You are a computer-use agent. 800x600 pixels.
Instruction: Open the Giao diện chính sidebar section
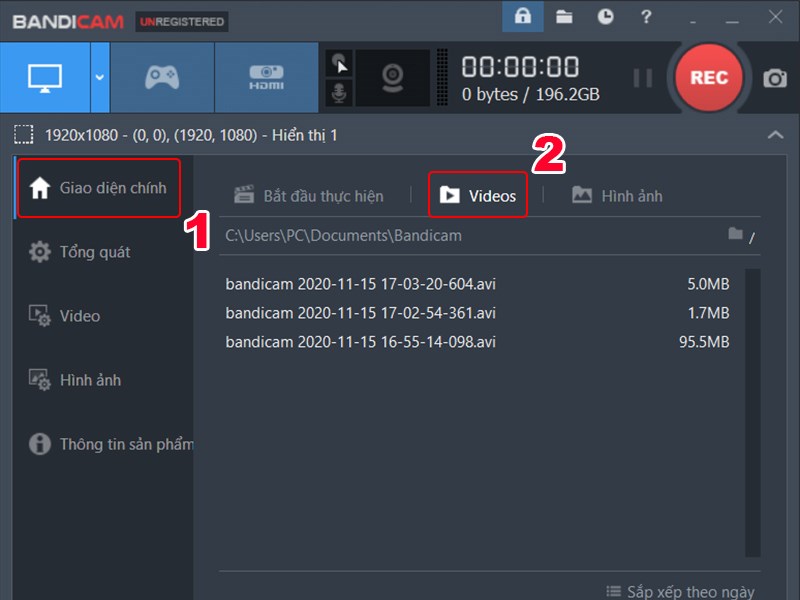click(x=99, y=188)
